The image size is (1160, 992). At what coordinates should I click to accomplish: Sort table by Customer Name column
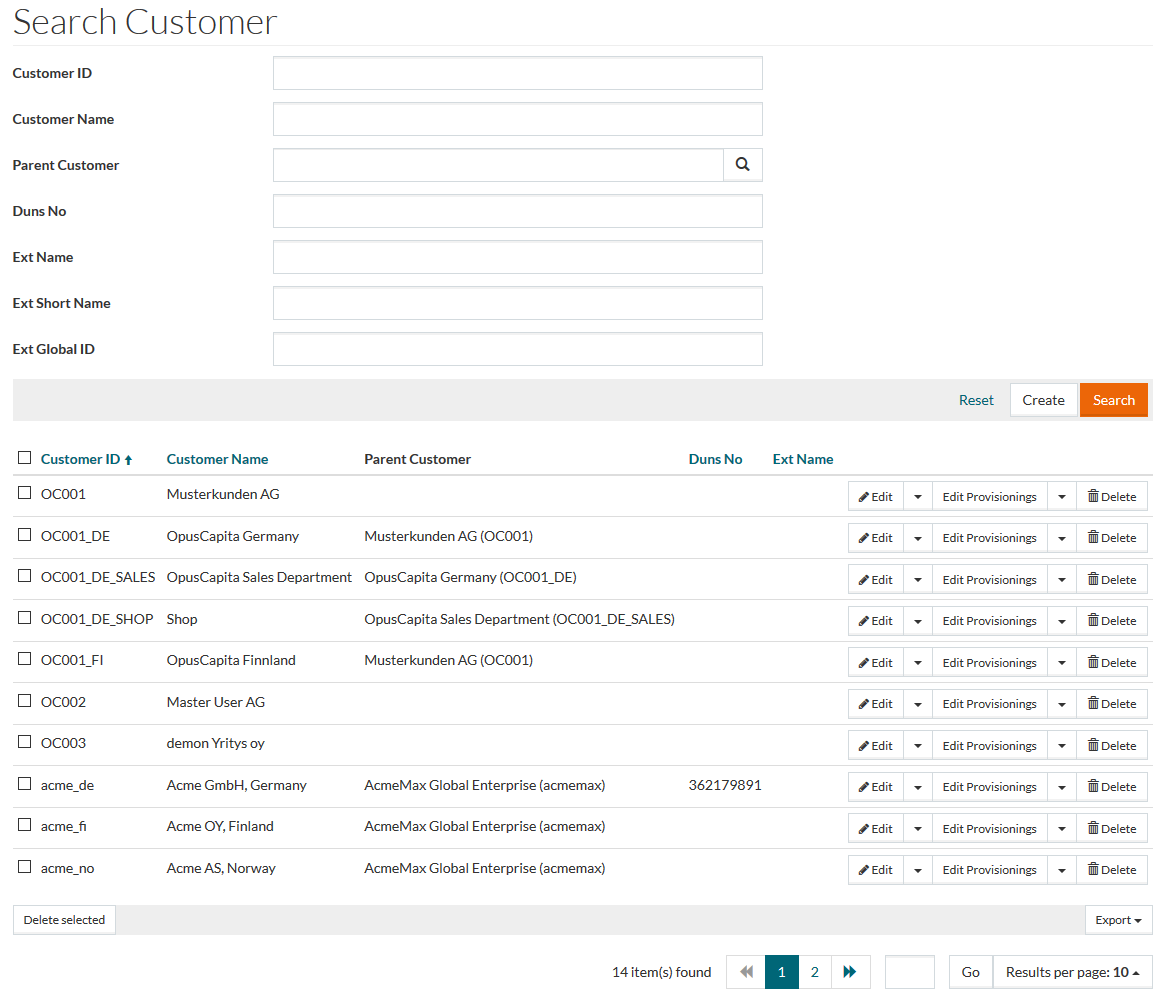tap(217, 459)
